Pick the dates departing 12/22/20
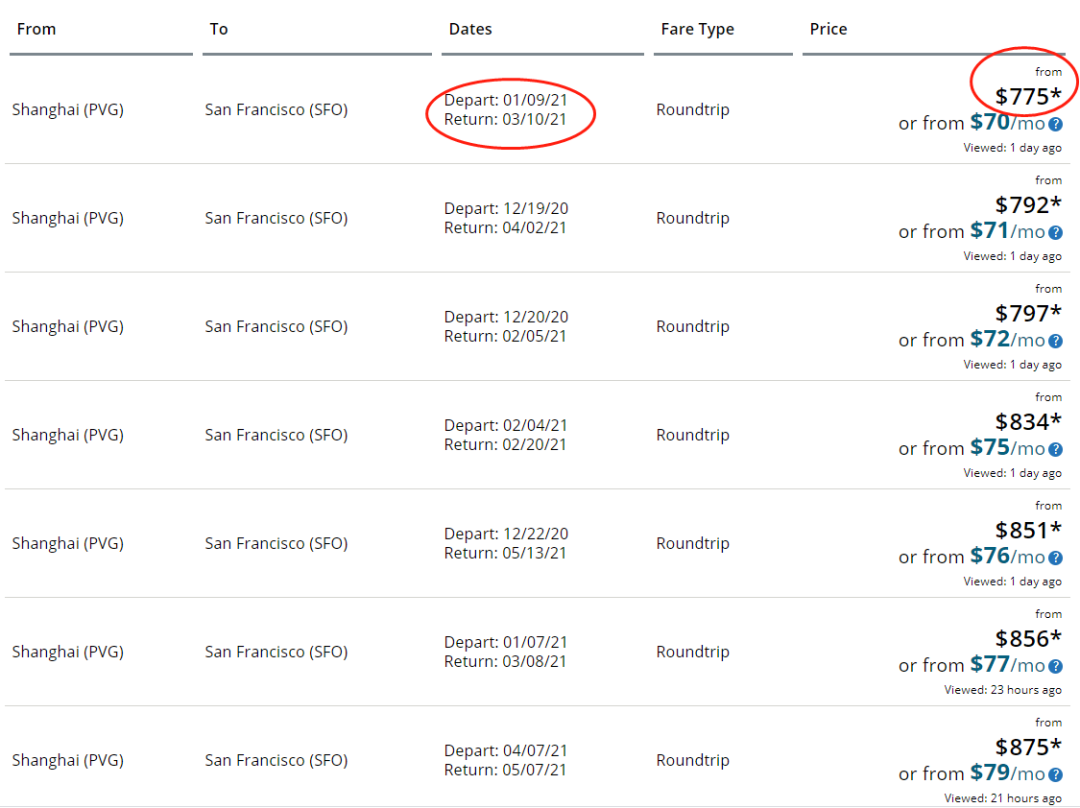Viewport: 1080px width, 808px height. point(505,544)
